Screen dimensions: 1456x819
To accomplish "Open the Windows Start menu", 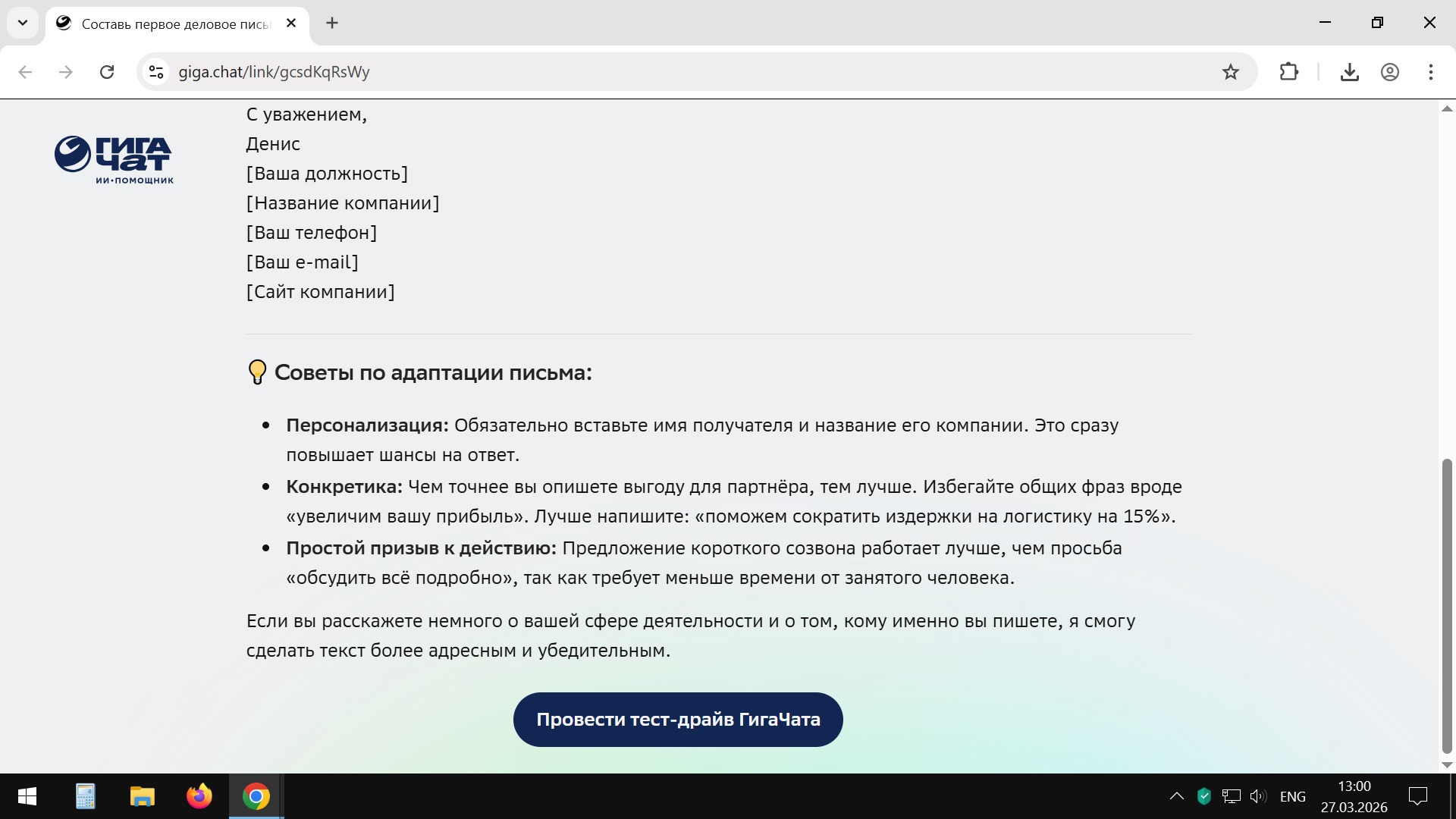I will click(x=27, y=796).
